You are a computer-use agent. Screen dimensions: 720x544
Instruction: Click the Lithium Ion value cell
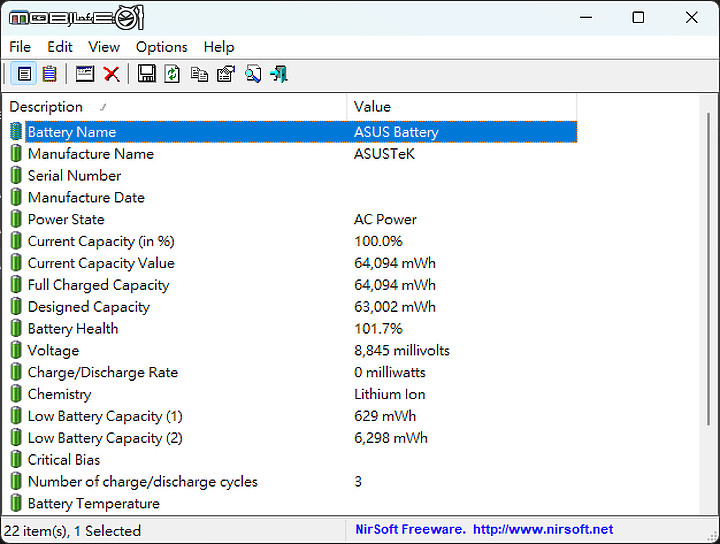390,394
